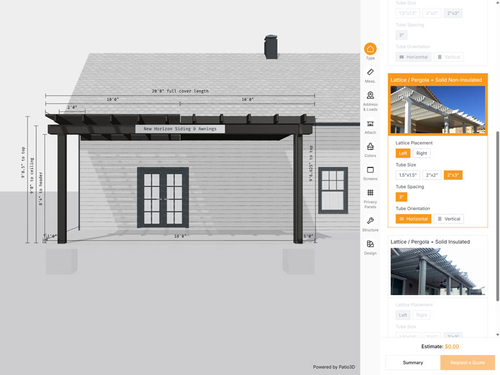Click the 20'0" full cover length dimension
The image size is (500, 375).
[180, 91]
